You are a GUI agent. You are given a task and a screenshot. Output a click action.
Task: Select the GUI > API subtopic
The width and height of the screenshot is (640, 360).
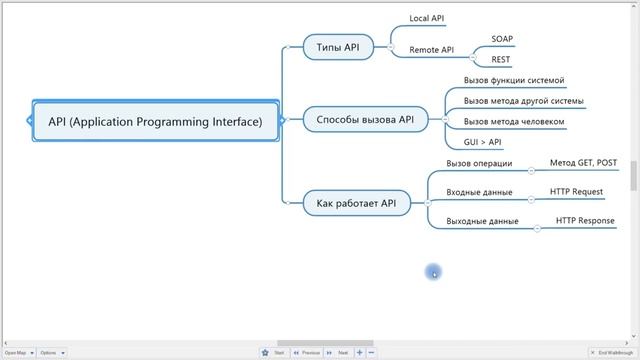tap(482, 142)
